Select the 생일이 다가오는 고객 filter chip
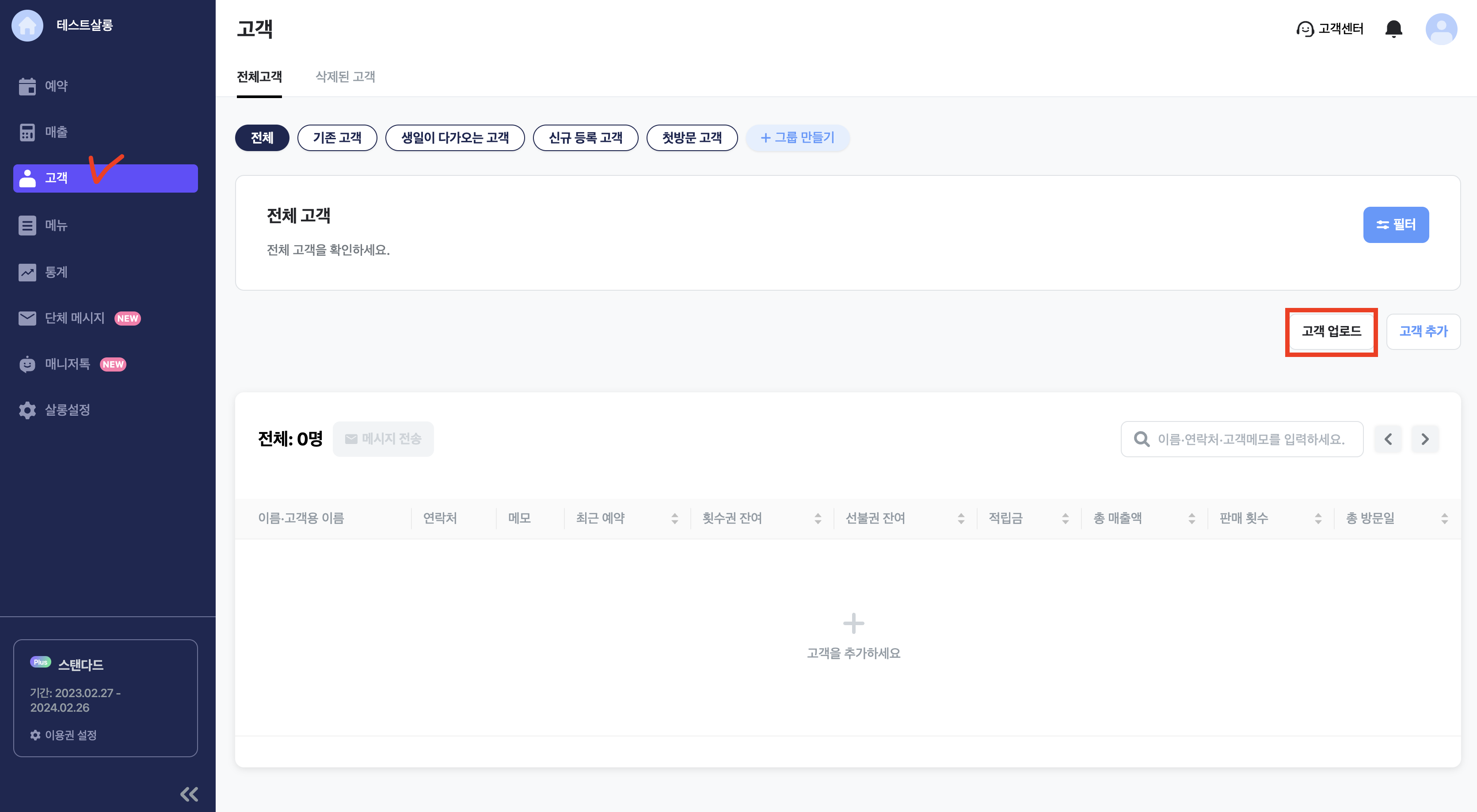Screen dimensions: 1477x812 [455, 137]
